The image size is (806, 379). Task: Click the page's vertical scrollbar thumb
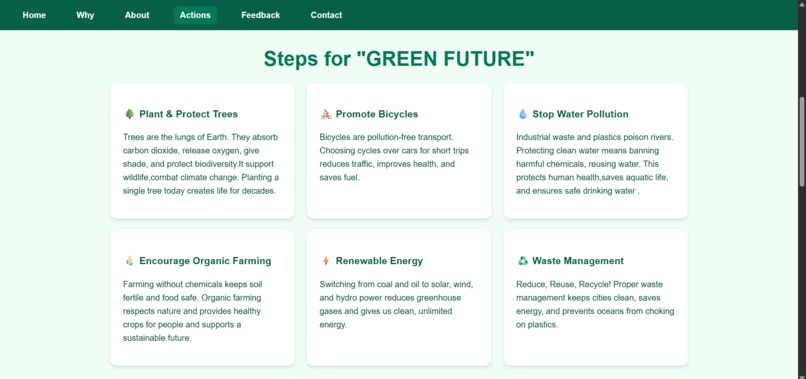pyautogui.click(x=802, y=141)
